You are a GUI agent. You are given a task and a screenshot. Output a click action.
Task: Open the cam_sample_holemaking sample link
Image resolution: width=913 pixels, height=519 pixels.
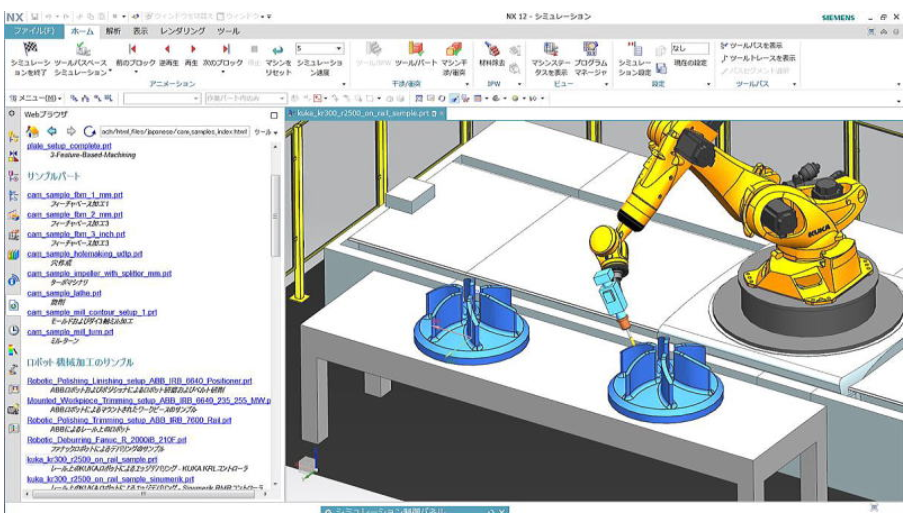pos(84,254)
